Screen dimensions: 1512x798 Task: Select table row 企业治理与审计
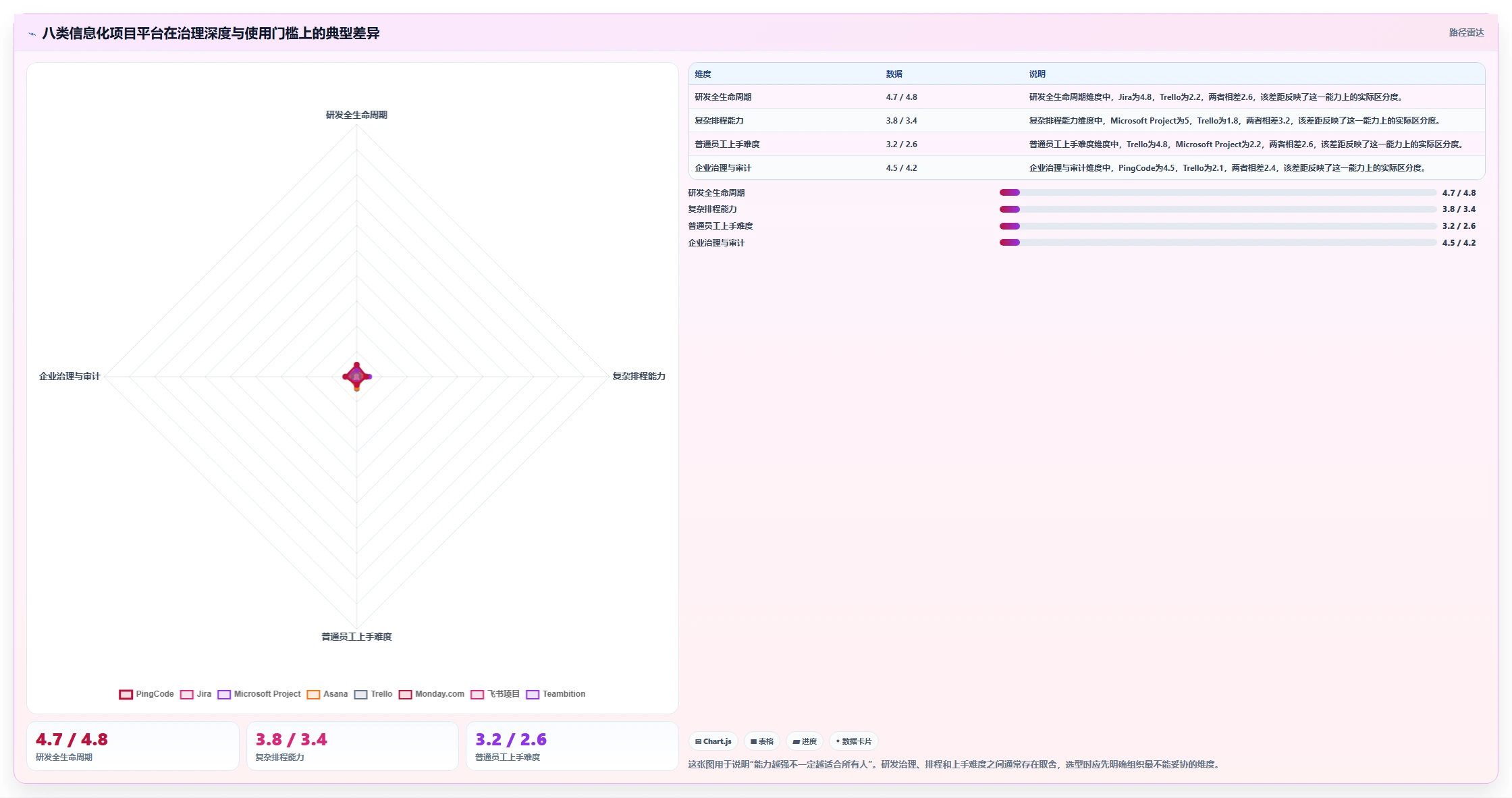1087,168
